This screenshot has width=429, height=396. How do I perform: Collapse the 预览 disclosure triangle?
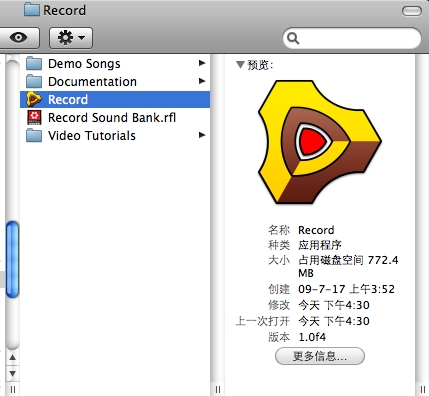(240, 64)
